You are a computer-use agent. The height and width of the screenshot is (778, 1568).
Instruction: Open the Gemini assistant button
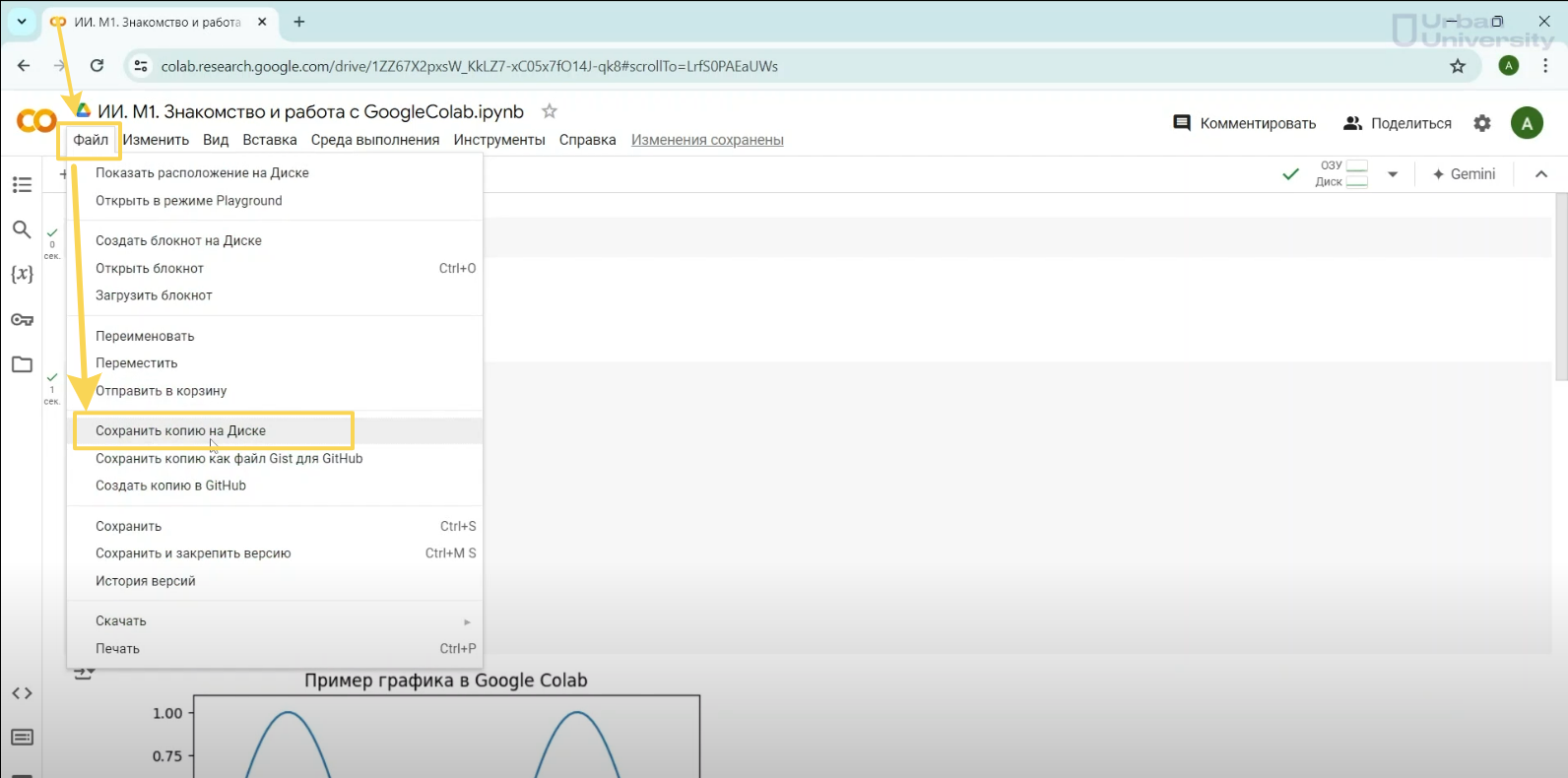click(x=1464, y=174)
